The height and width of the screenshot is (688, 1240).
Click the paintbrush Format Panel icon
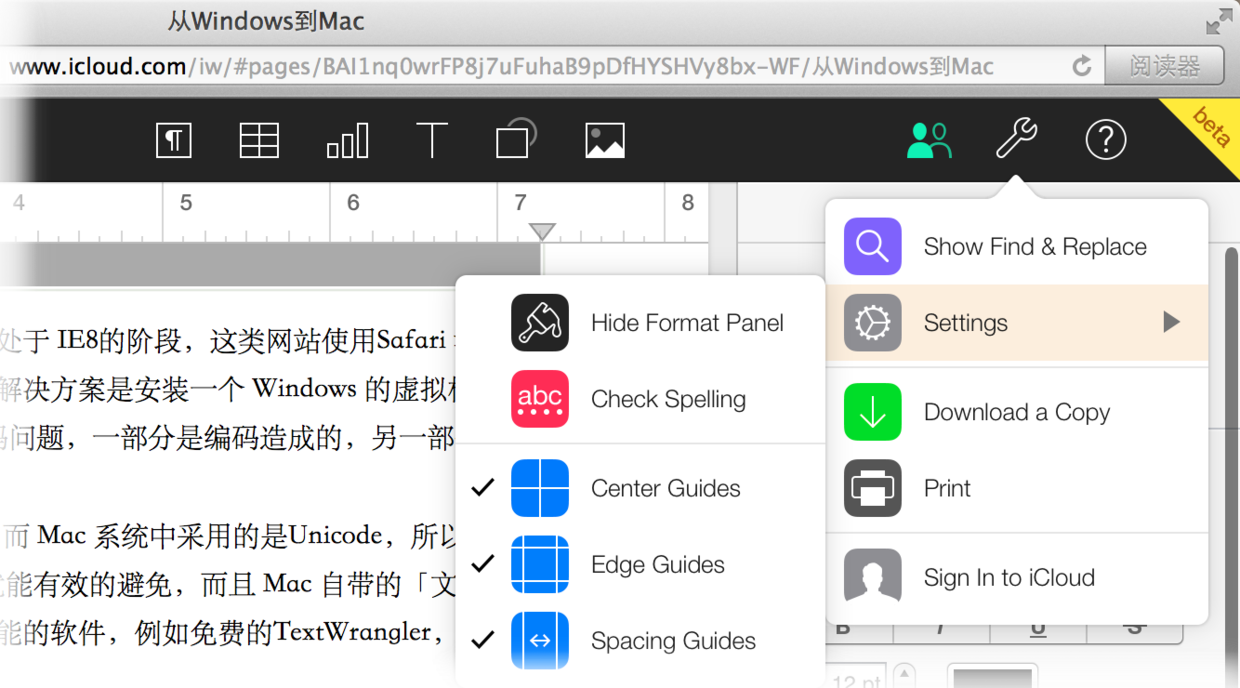pos(540,322)
